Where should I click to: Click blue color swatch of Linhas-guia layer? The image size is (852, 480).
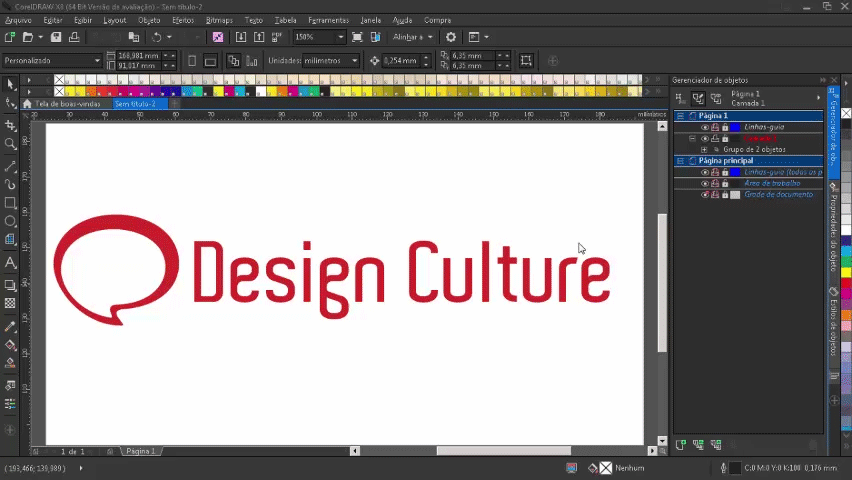(735, 127)
